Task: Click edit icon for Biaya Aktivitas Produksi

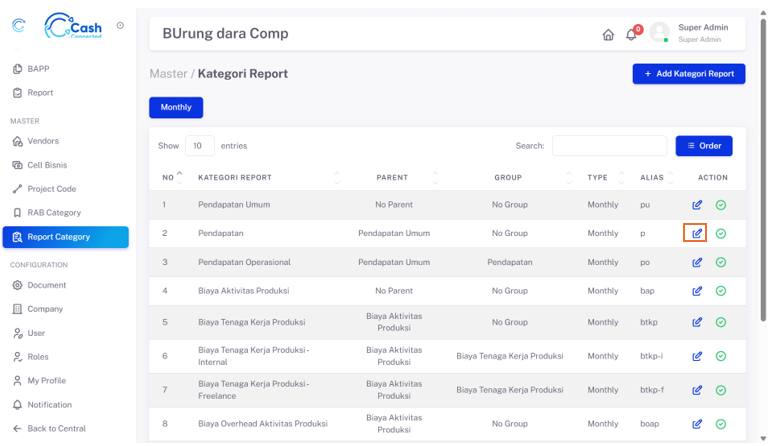Action: click(x=697, y=291)
